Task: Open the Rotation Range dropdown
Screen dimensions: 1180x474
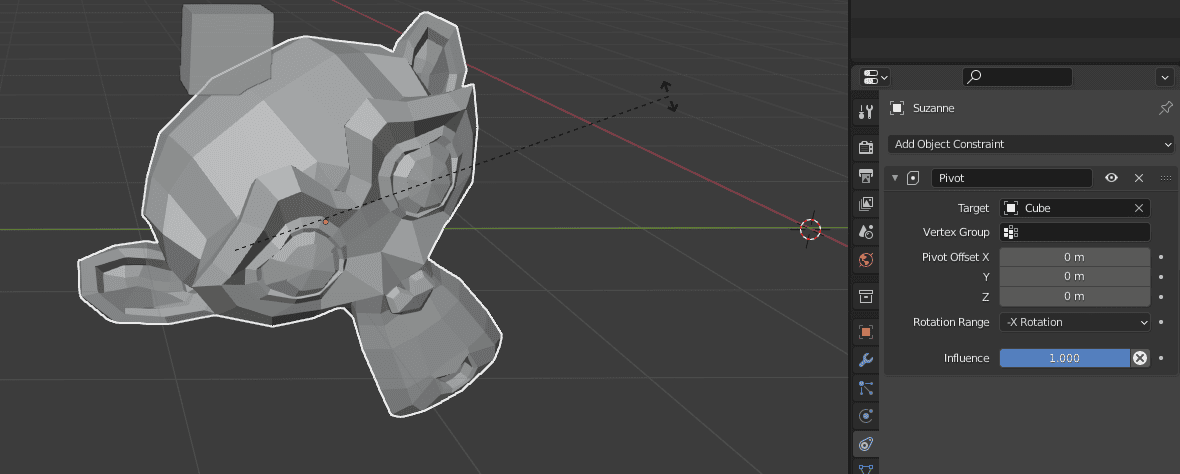Action: pos(1075,322)
